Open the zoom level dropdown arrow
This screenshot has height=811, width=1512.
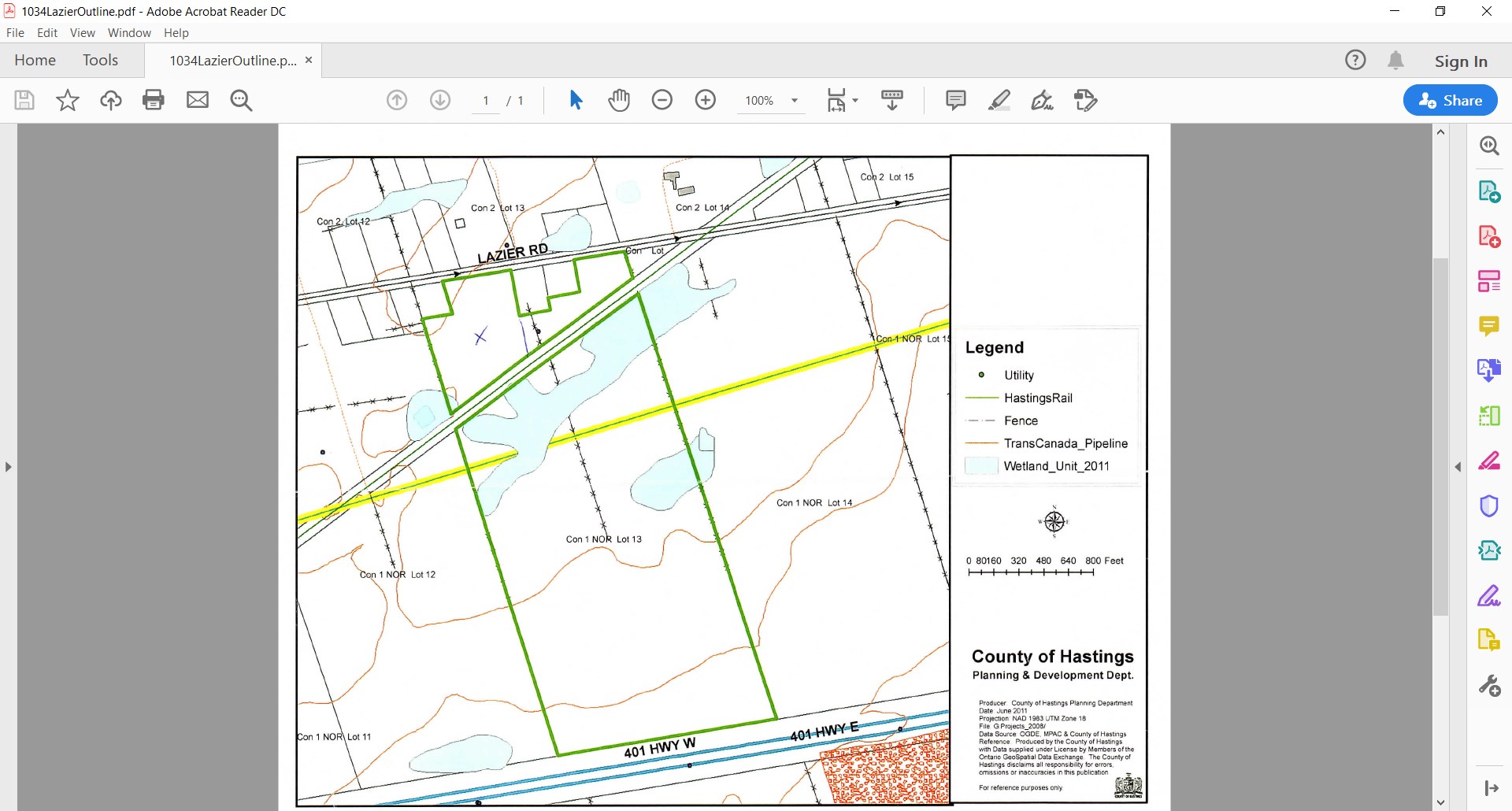coord(795,101)
